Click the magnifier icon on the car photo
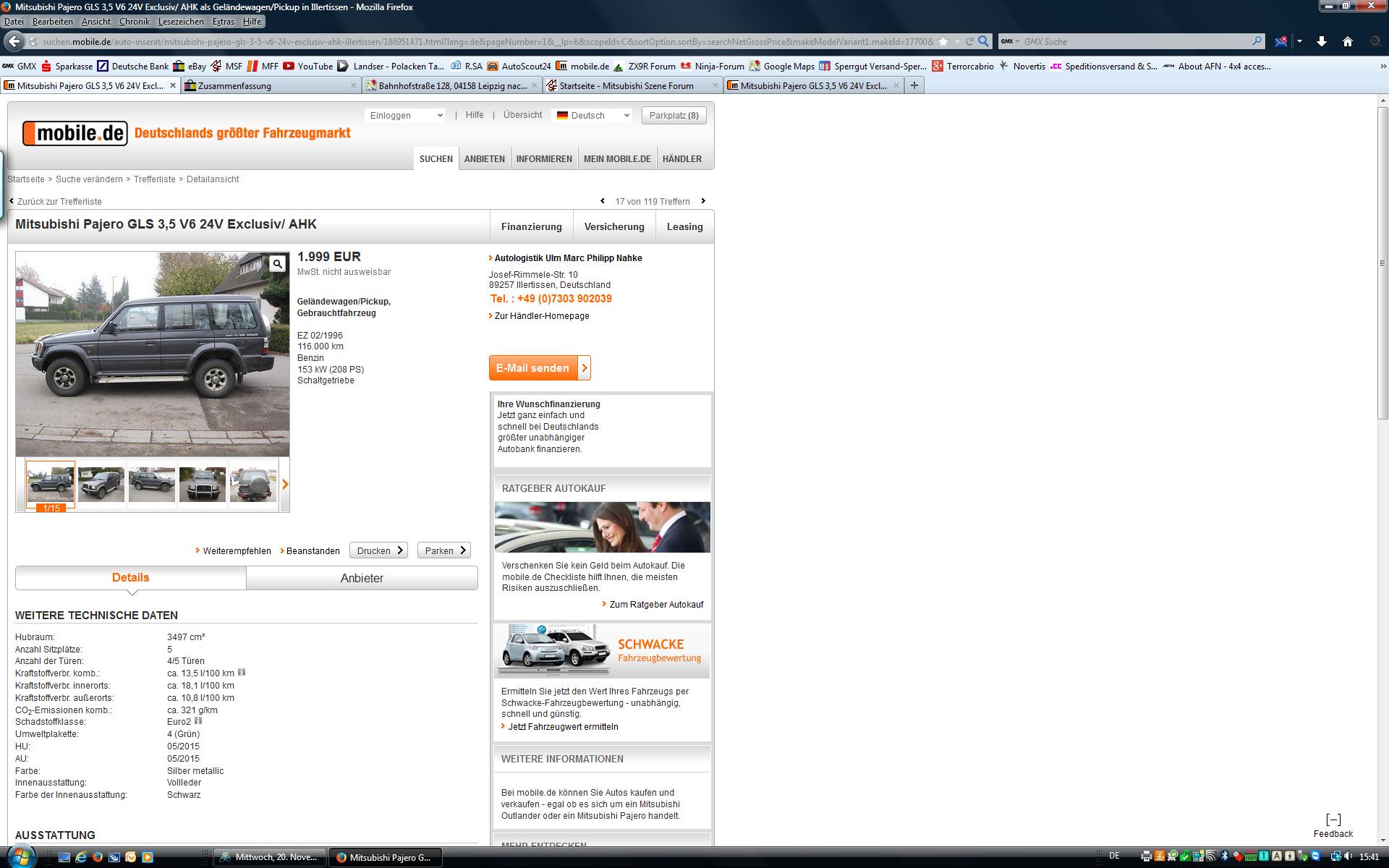This screenshot has height=868, width=1389. [x=277, y=264]
